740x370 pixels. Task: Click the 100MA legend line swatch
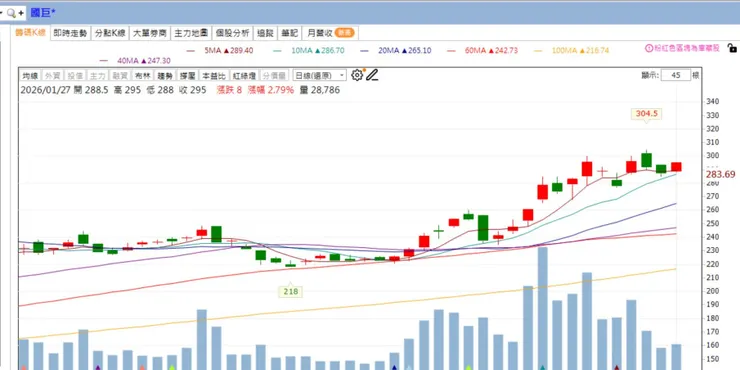pos(538,50)
